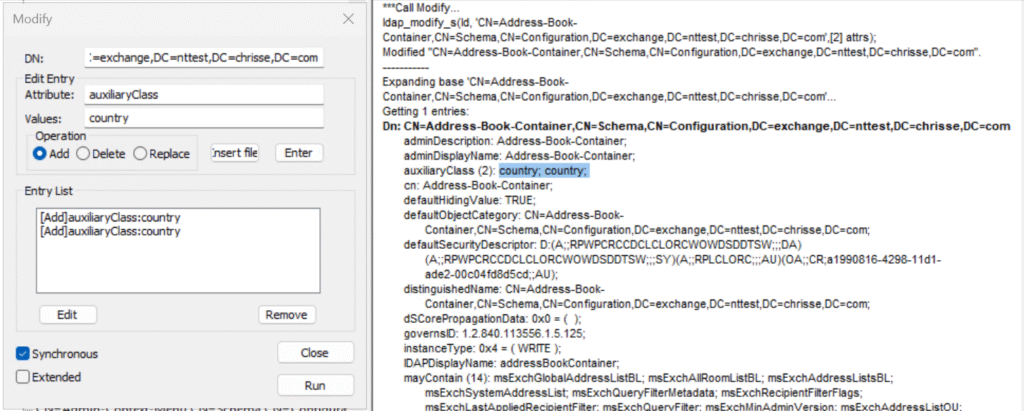Click the Values field containing country

point(205,118)
